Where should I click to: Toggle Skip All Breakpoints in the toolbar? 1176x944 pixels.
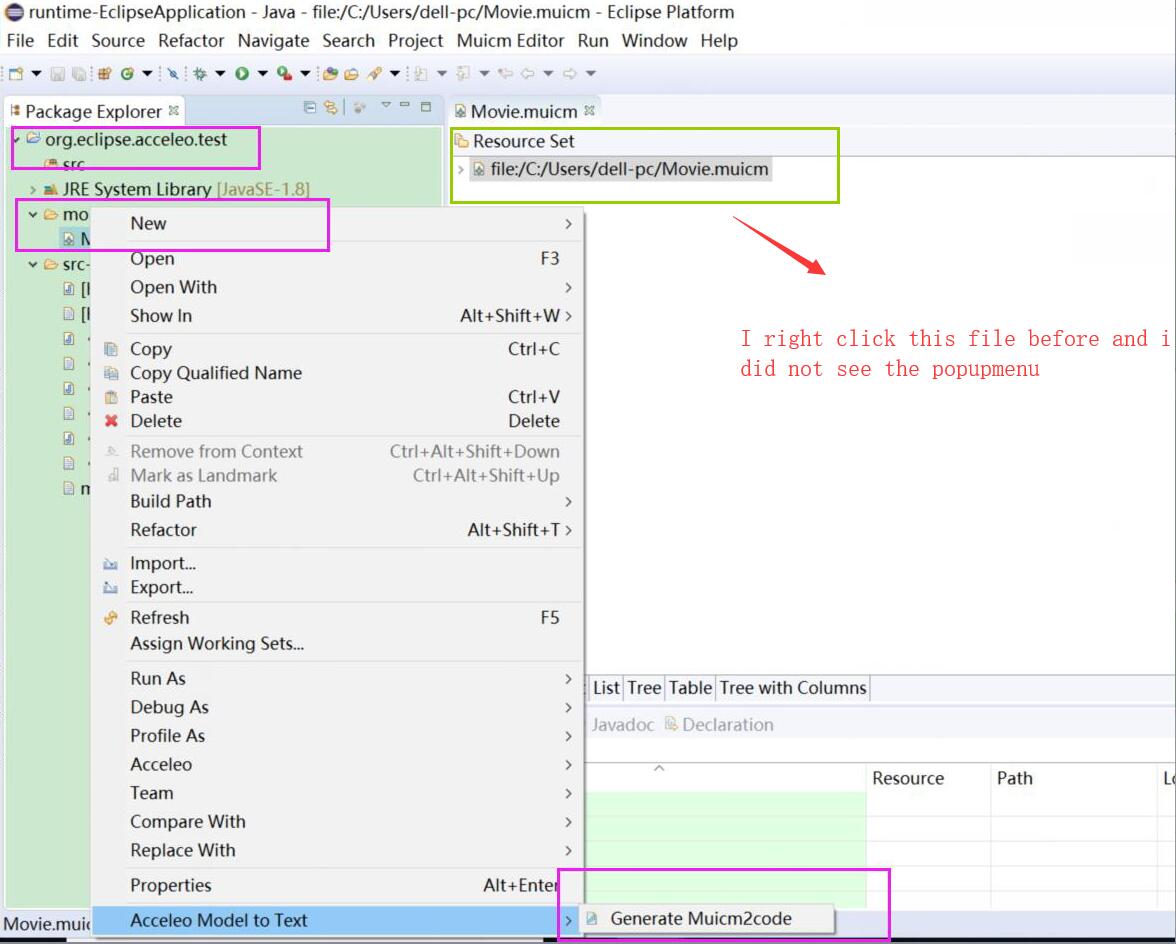pyautogui.click(x=173, y=73)
